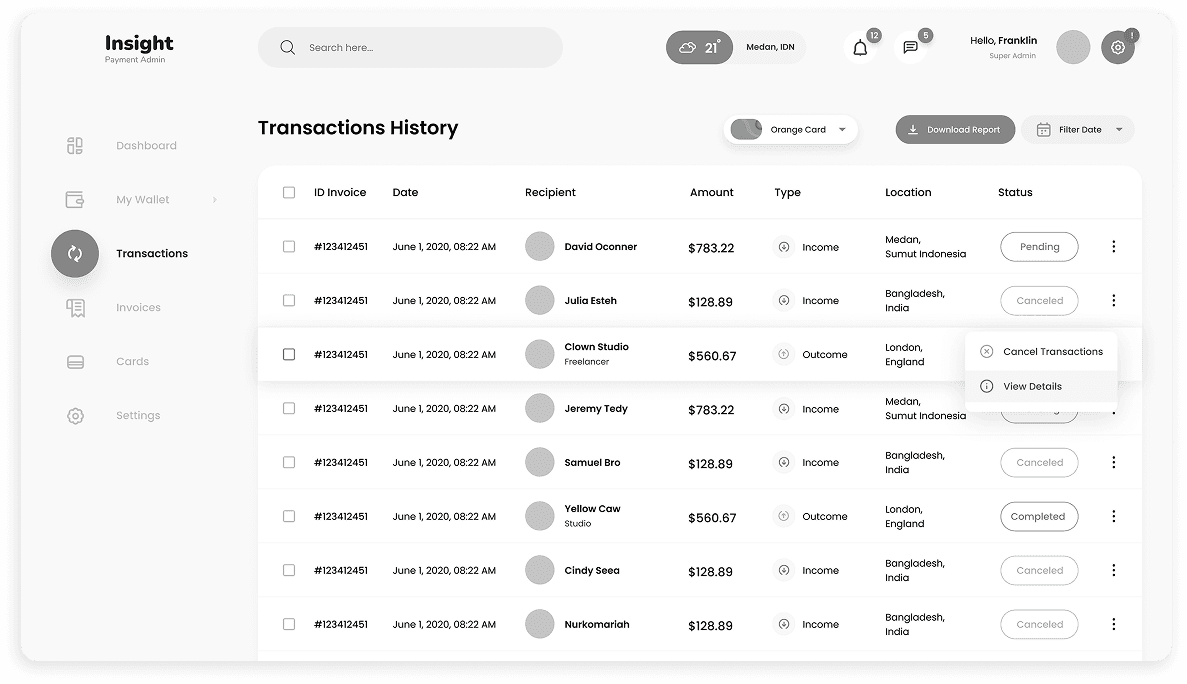The image size is (1187, 684).
Task: Select the My Wallet icon in sidebar
Action: [x=75, y=199]
